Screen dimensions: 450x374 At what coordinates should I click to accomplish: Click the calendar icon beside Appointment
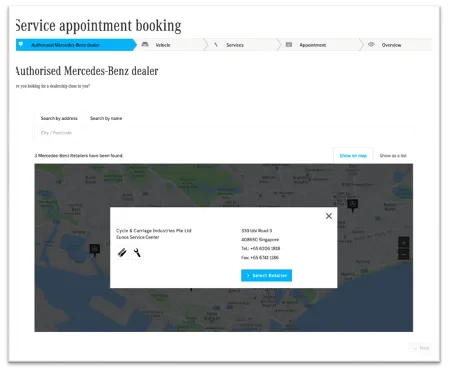coord(289,44)
